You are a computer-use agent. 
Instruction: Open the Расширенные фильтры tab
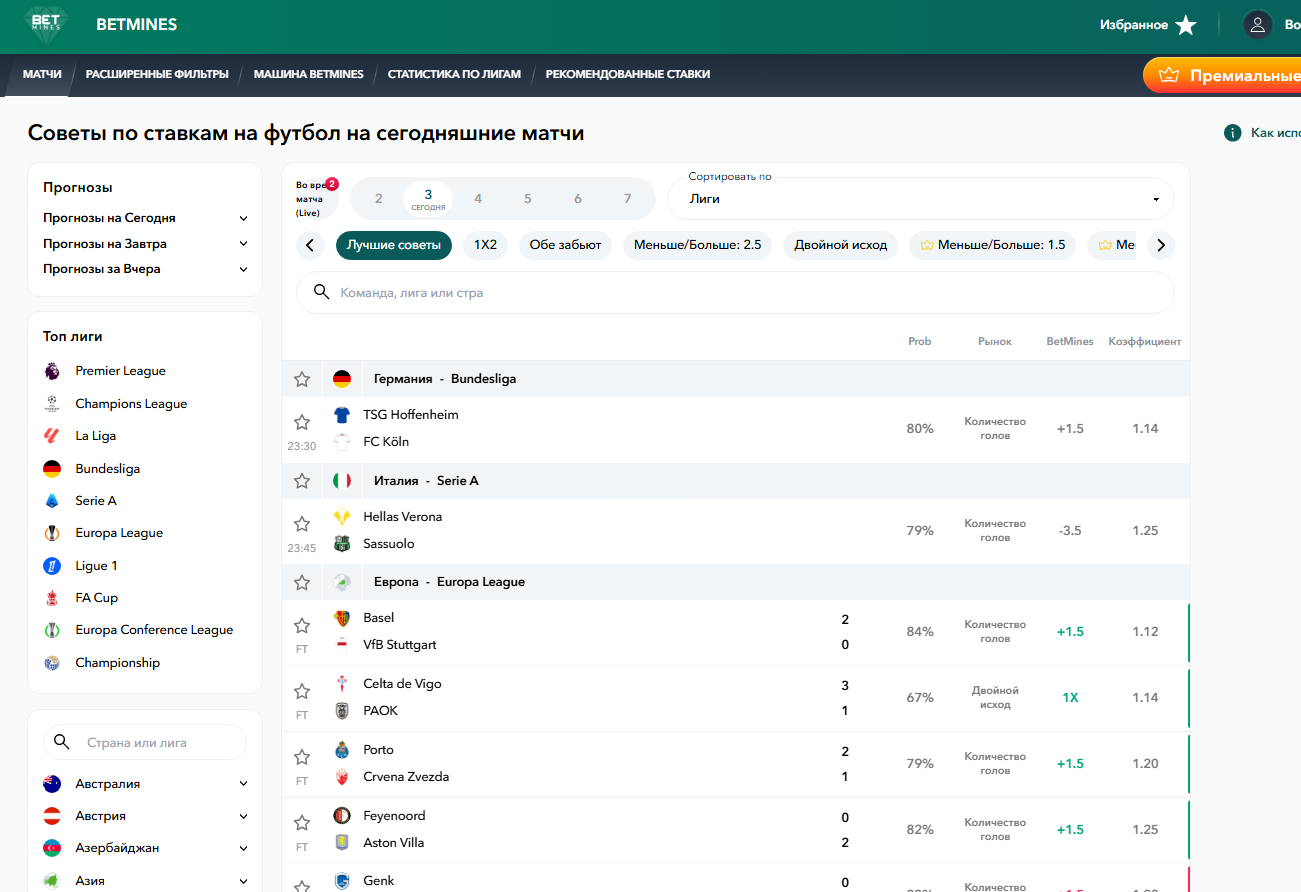[x=157, y=74]
